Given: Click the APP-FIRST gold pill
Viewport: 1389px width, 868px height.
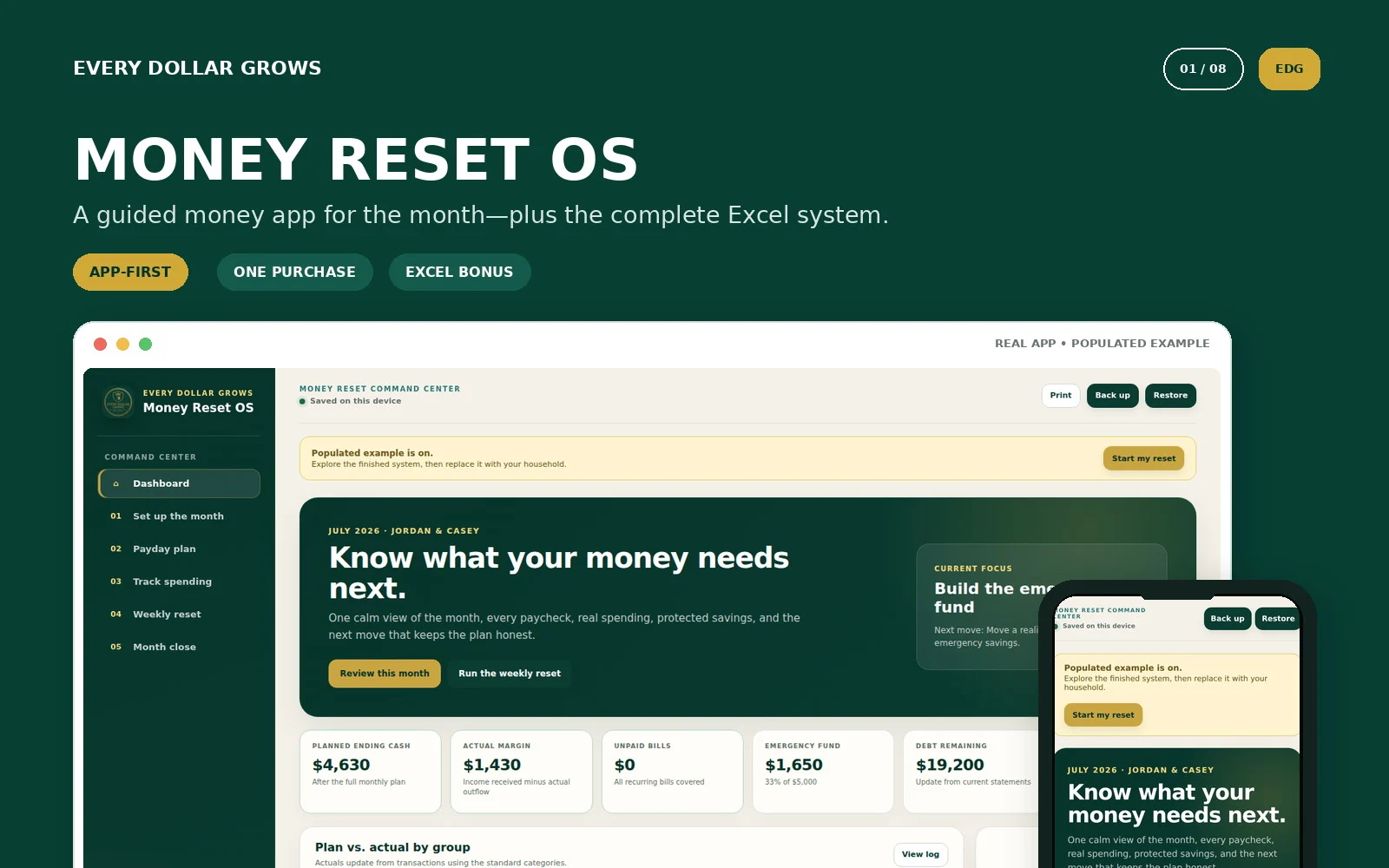Looking at the screenshot, I should point(130,272).
